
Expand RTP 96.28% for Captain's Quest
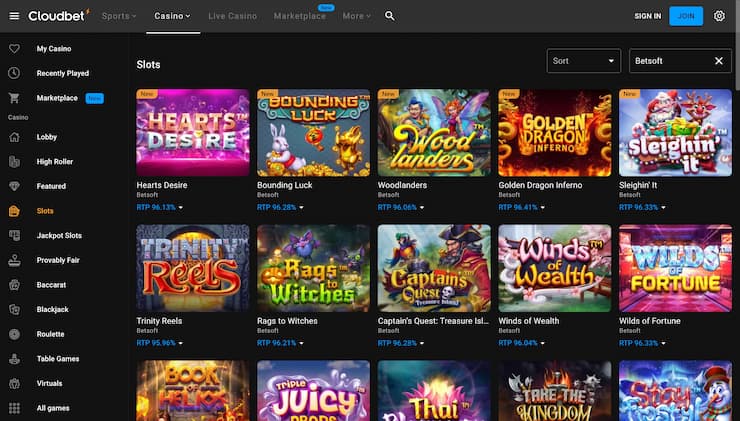click(401, 343)
